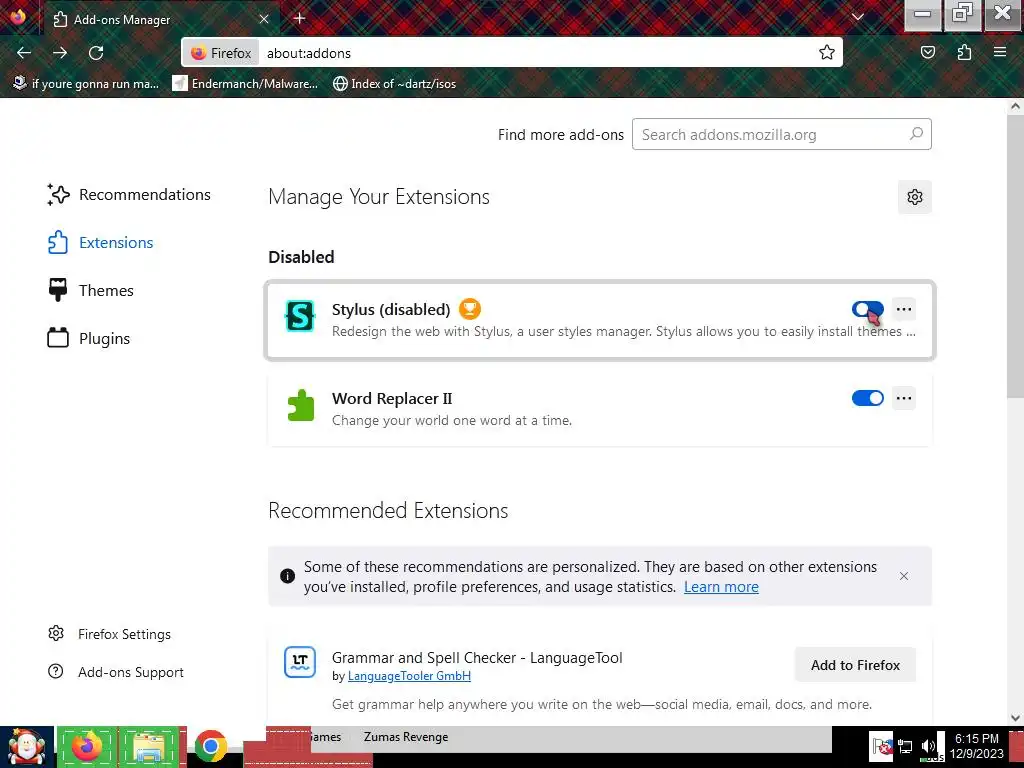Click the scrollbar down arrow
Screen dimensions: 1024x768
pos(1015,718)
